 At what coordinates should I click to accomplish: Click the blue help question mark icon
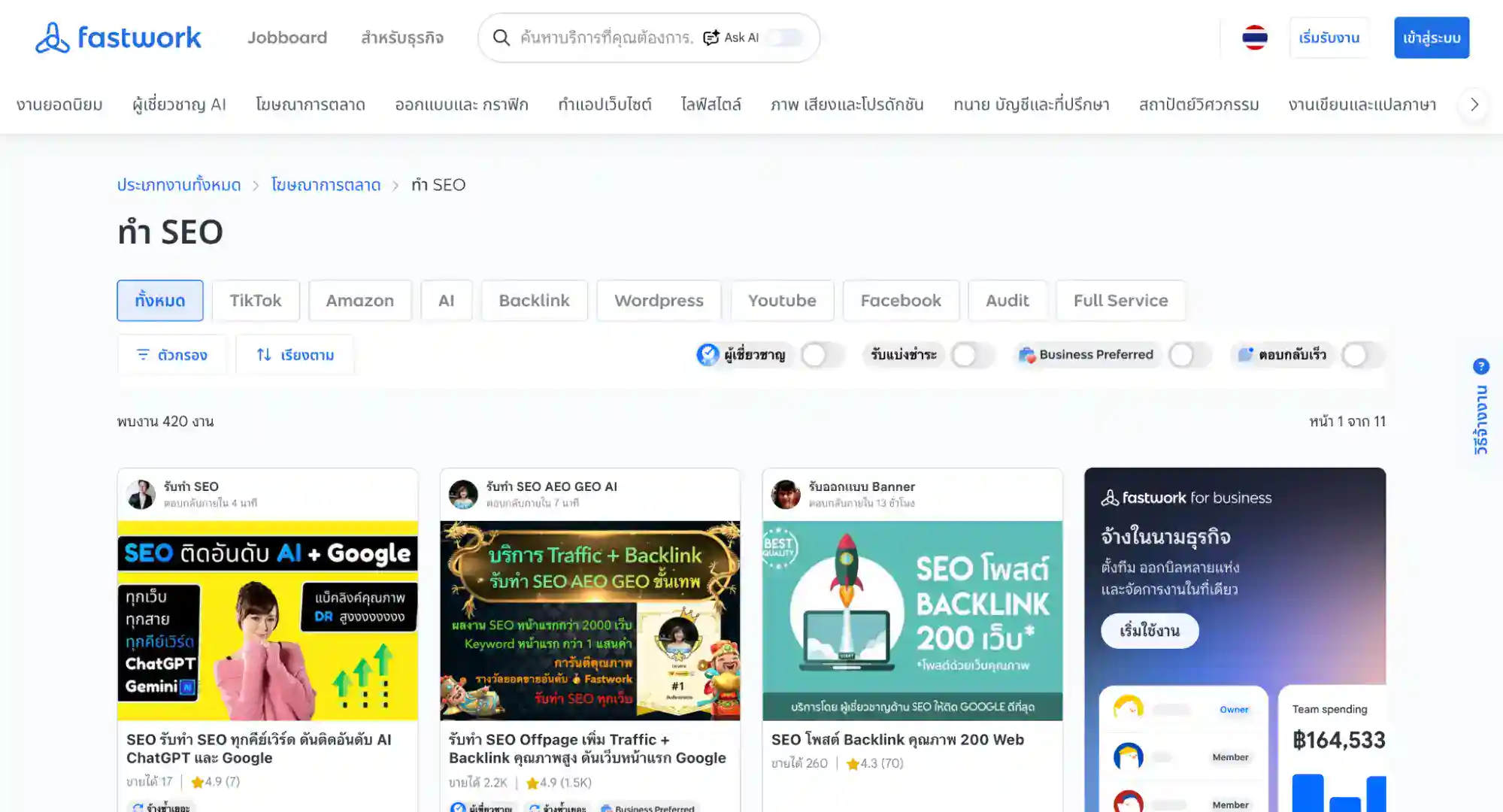point(1480,366)
